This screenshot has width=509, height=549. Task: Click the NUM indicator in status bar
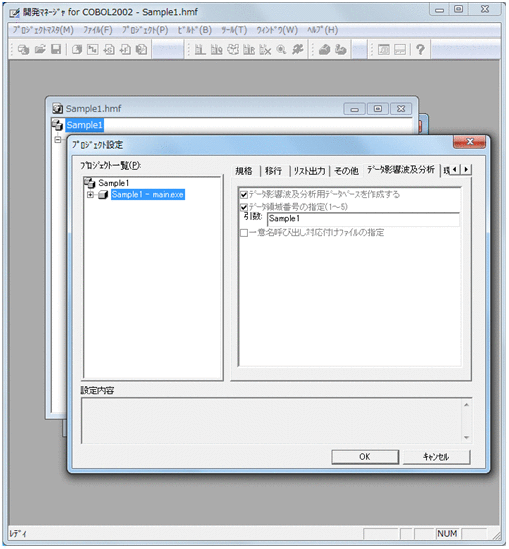click(447, 534)
